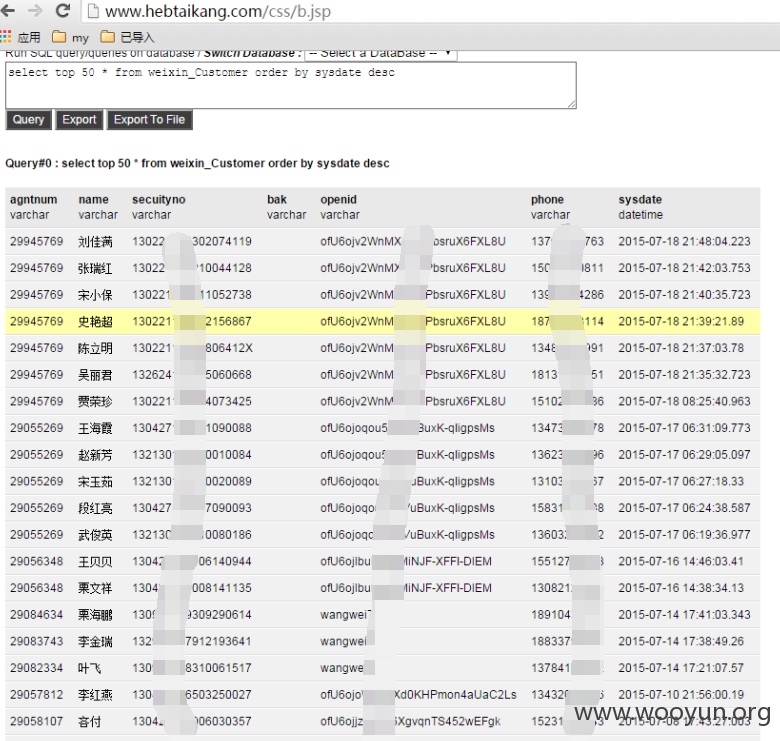This screenshot has width=780, height=741.
Task: Click the secuityno column header
Action: [159, 199]
